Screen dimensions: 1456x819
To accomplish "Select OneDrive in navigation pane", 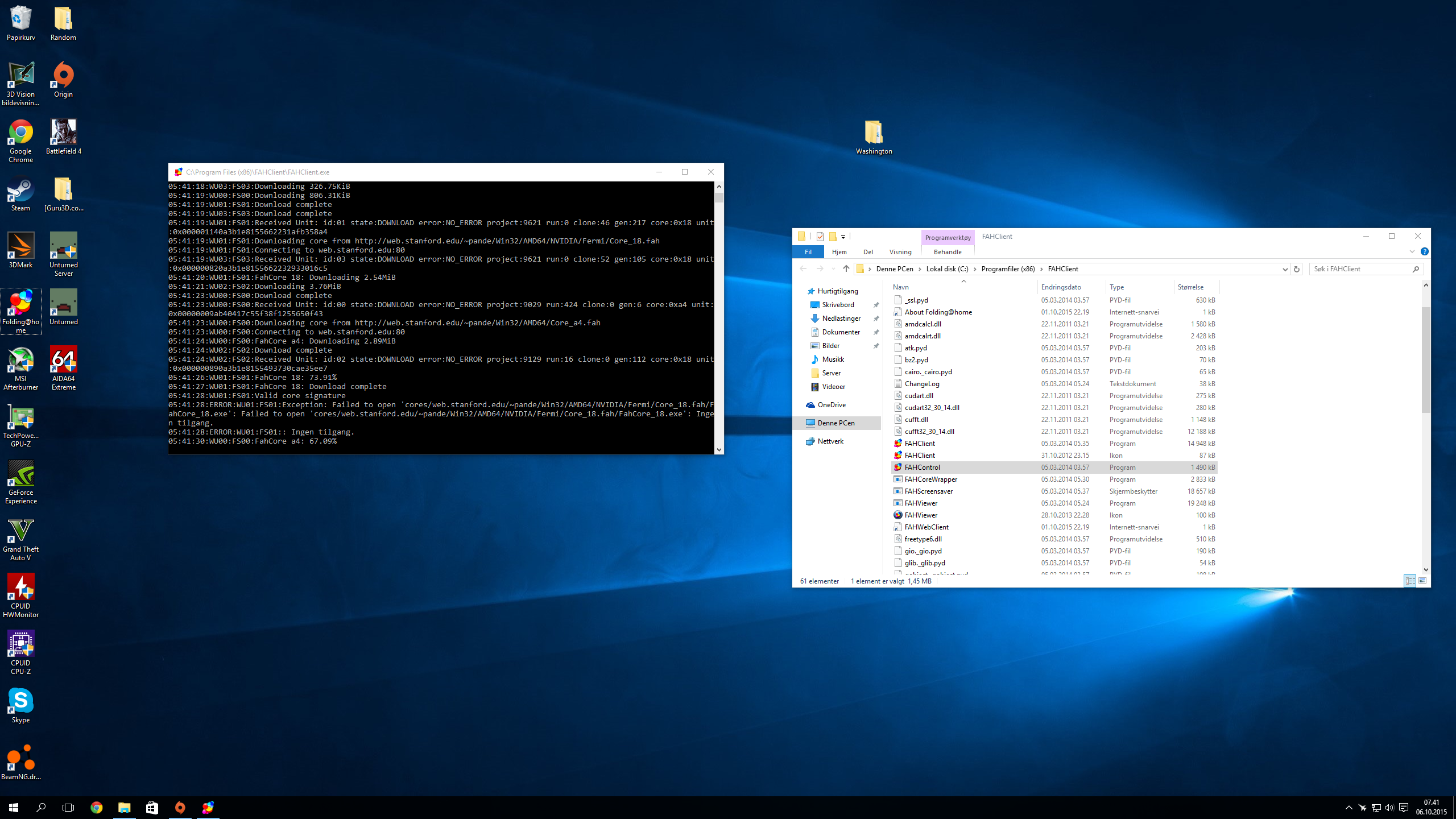I will [x=831, y=405].
